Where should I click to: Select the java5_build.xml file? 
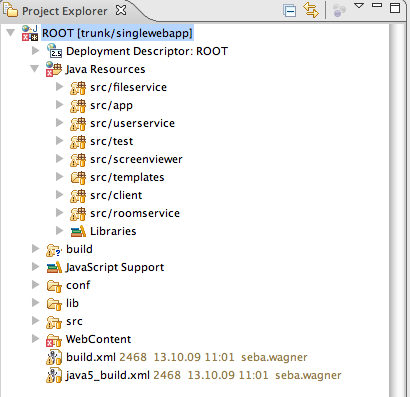coord(107,375)
